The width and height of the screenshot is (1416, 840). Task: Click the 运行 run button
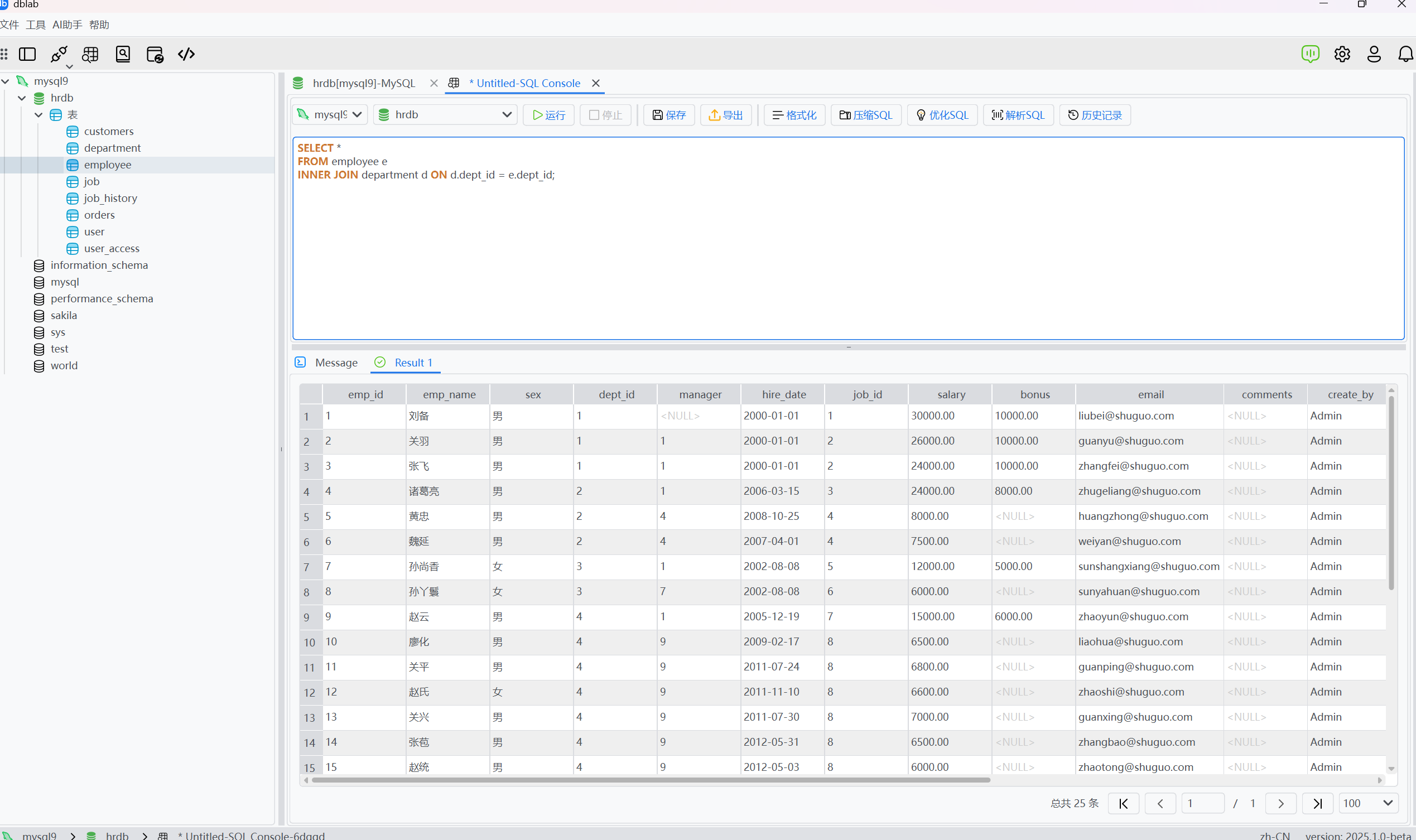pyautogui.click(x=548, y=115)
